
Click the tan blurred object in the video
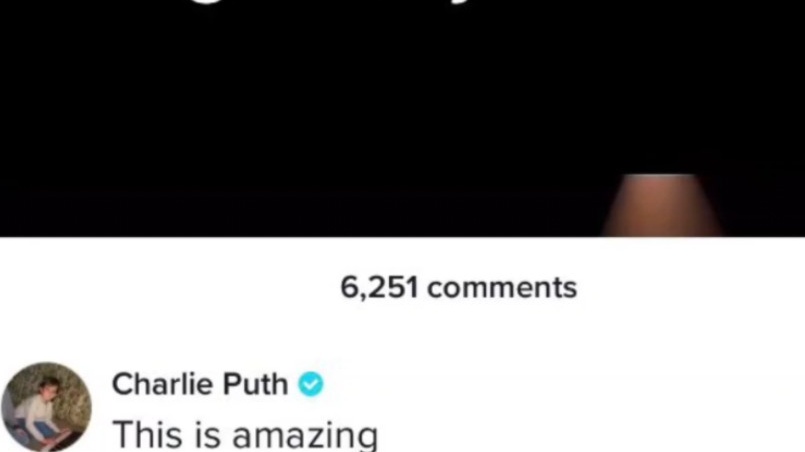(x=662, y=205)
